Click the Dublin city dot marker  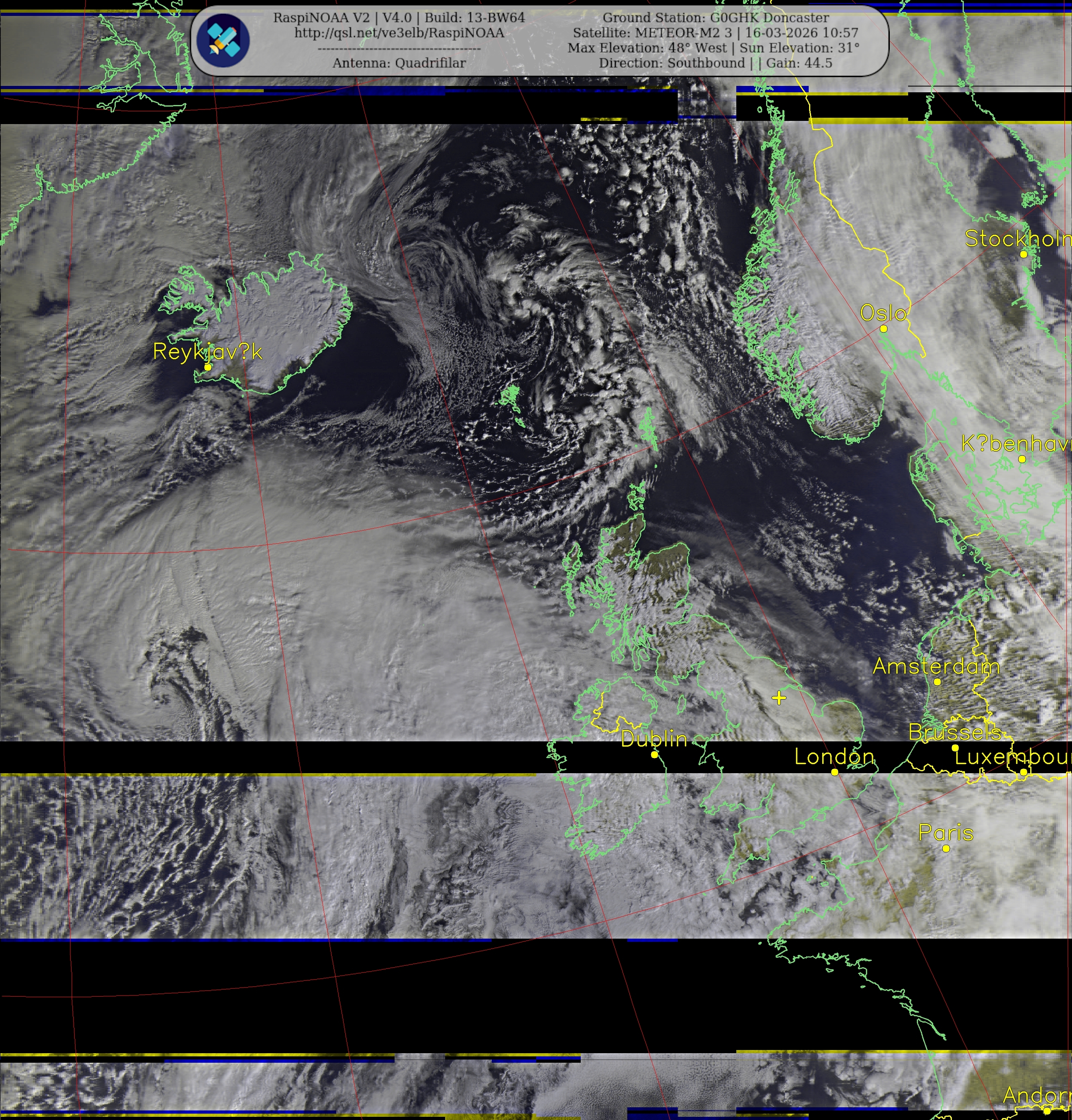click(x=654, y=755)
